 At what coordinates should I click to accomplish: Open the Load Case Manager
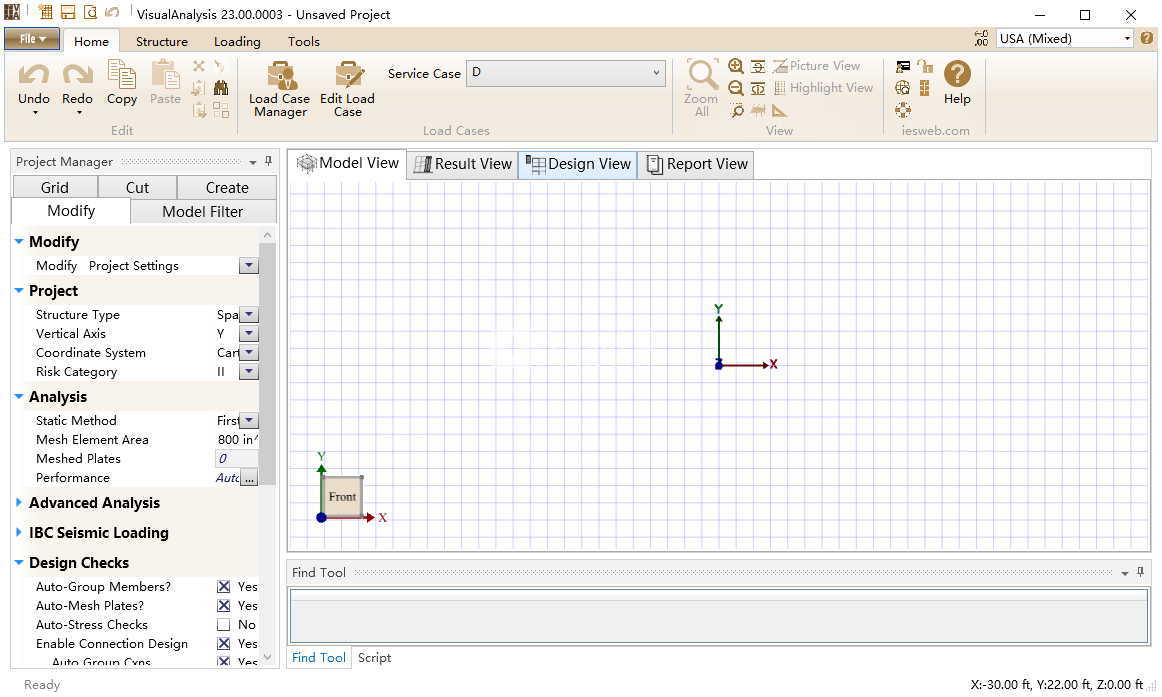coord(279,89)
